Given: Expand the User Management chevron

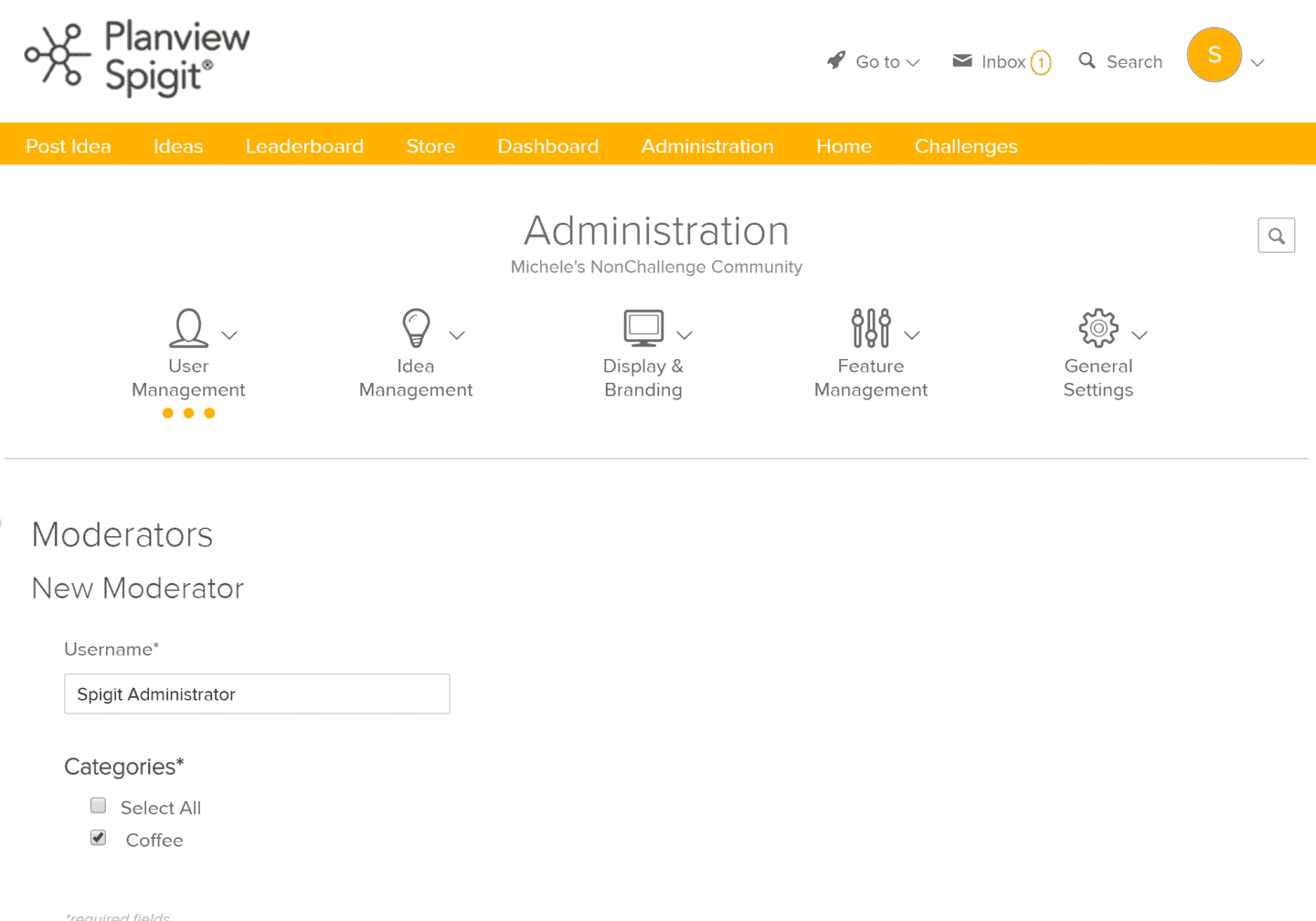Looking at the screenshot, I should pyautogui.click(x=229, y=335).
